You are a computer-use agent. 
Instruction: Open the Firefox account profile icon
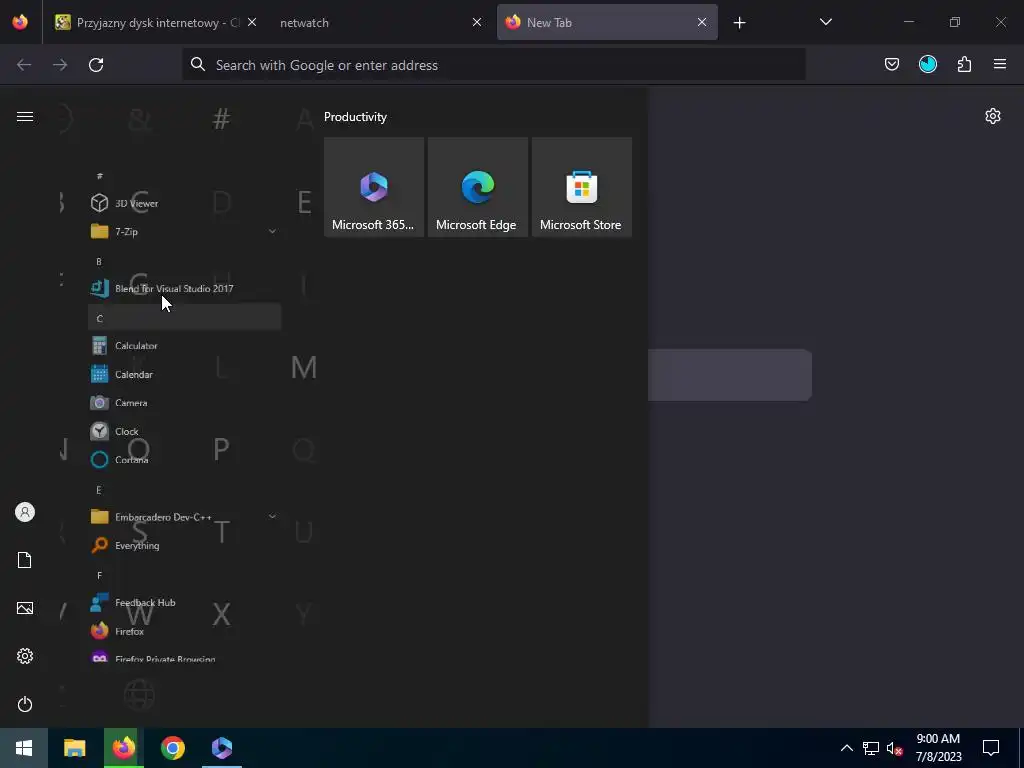(927, 64)
